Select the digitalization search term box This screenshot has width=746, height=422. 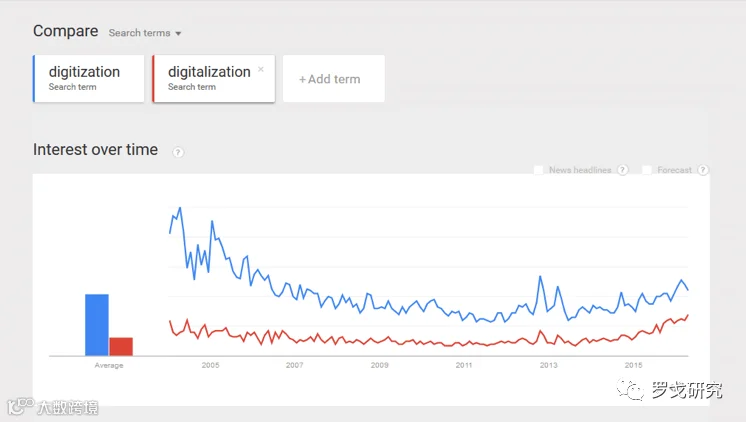pyautogui.click(x=214, y=79)
